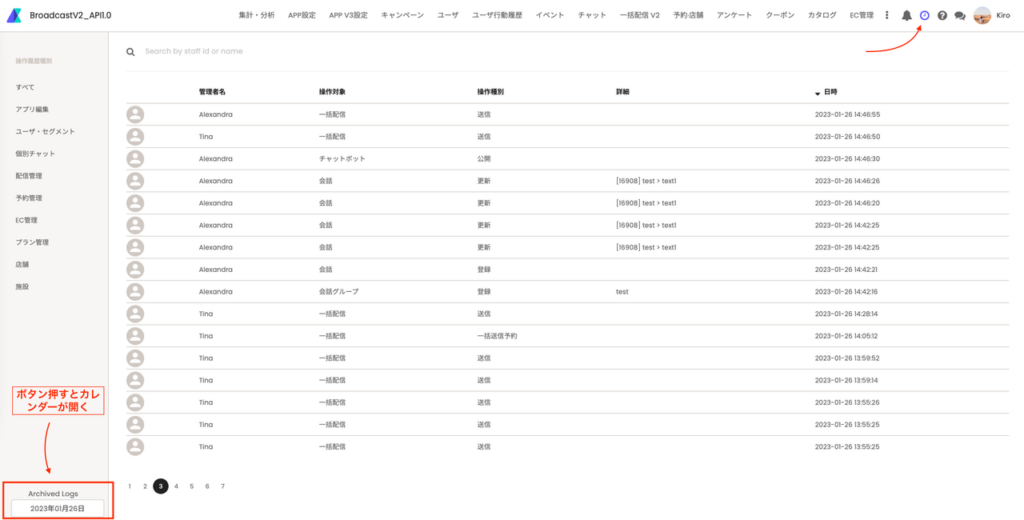Viewport: 1024px width, 520px height.
Task: Open the chat bubbles icon
Action: pos(960,15)
